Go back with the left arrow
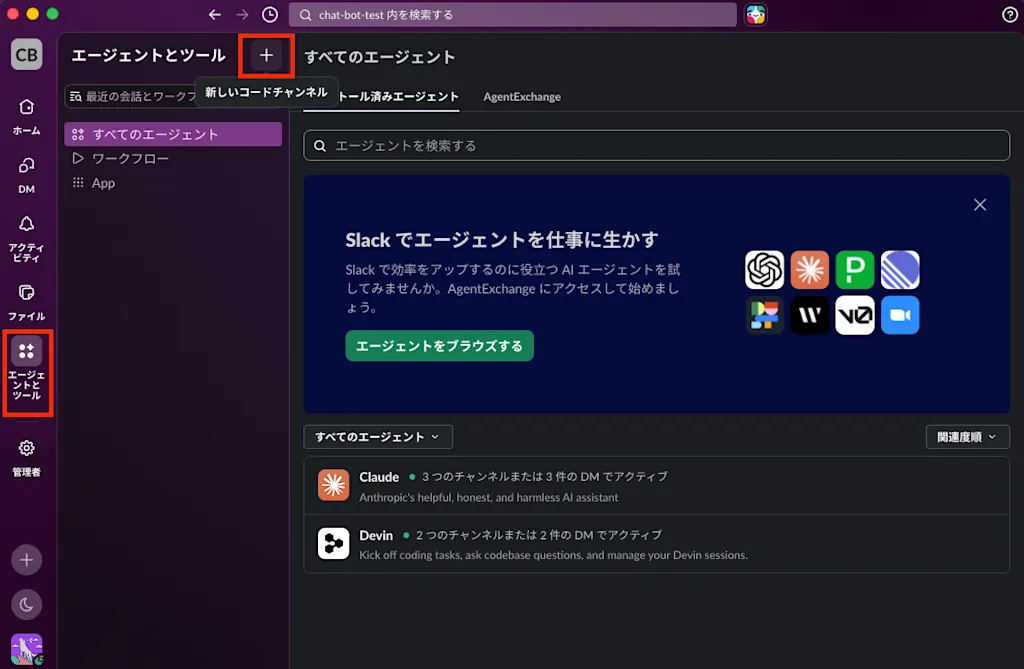 point(215,14)
